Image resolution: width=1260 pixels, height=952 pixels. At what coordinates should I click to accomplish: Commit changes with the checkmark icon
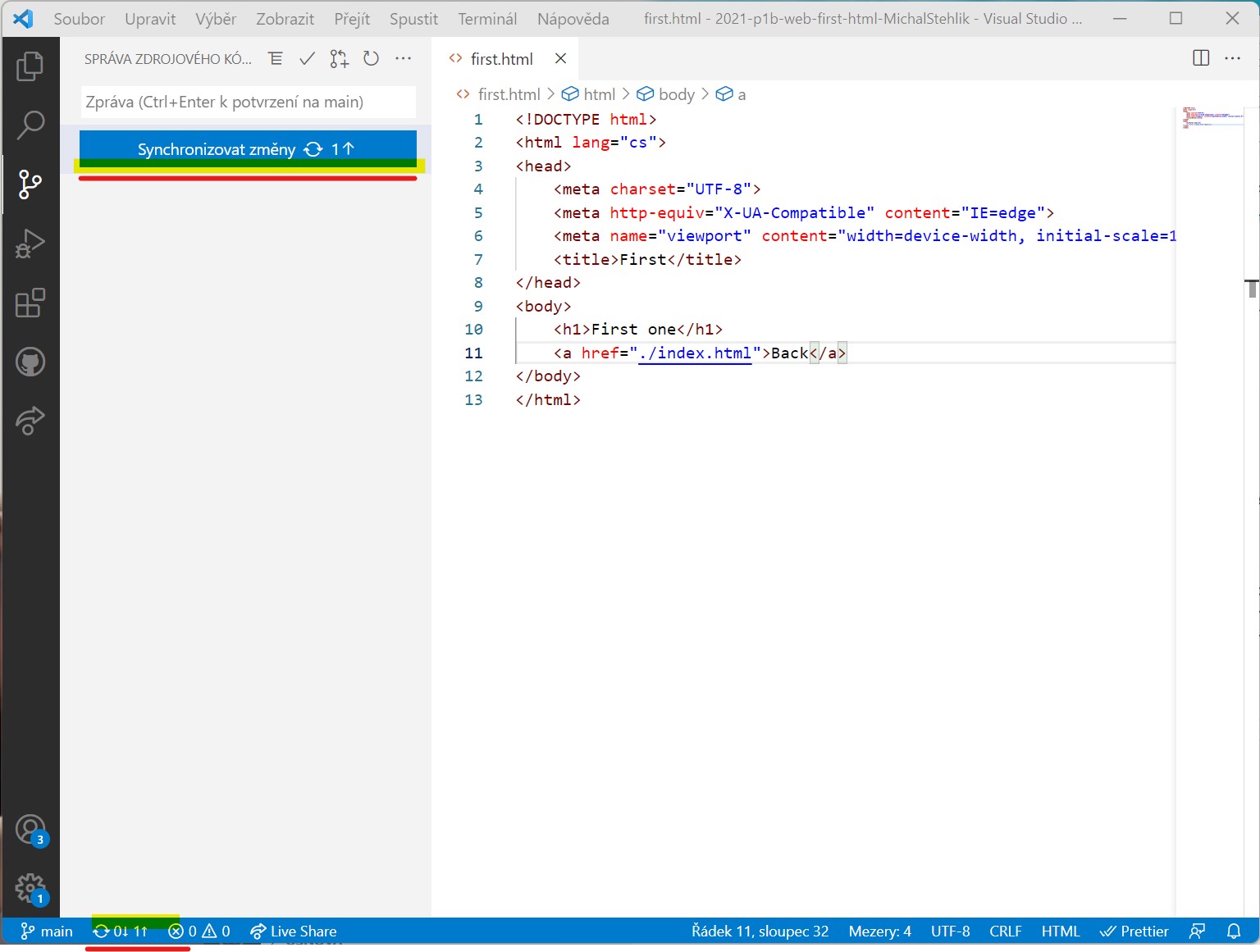pos(307,58)
